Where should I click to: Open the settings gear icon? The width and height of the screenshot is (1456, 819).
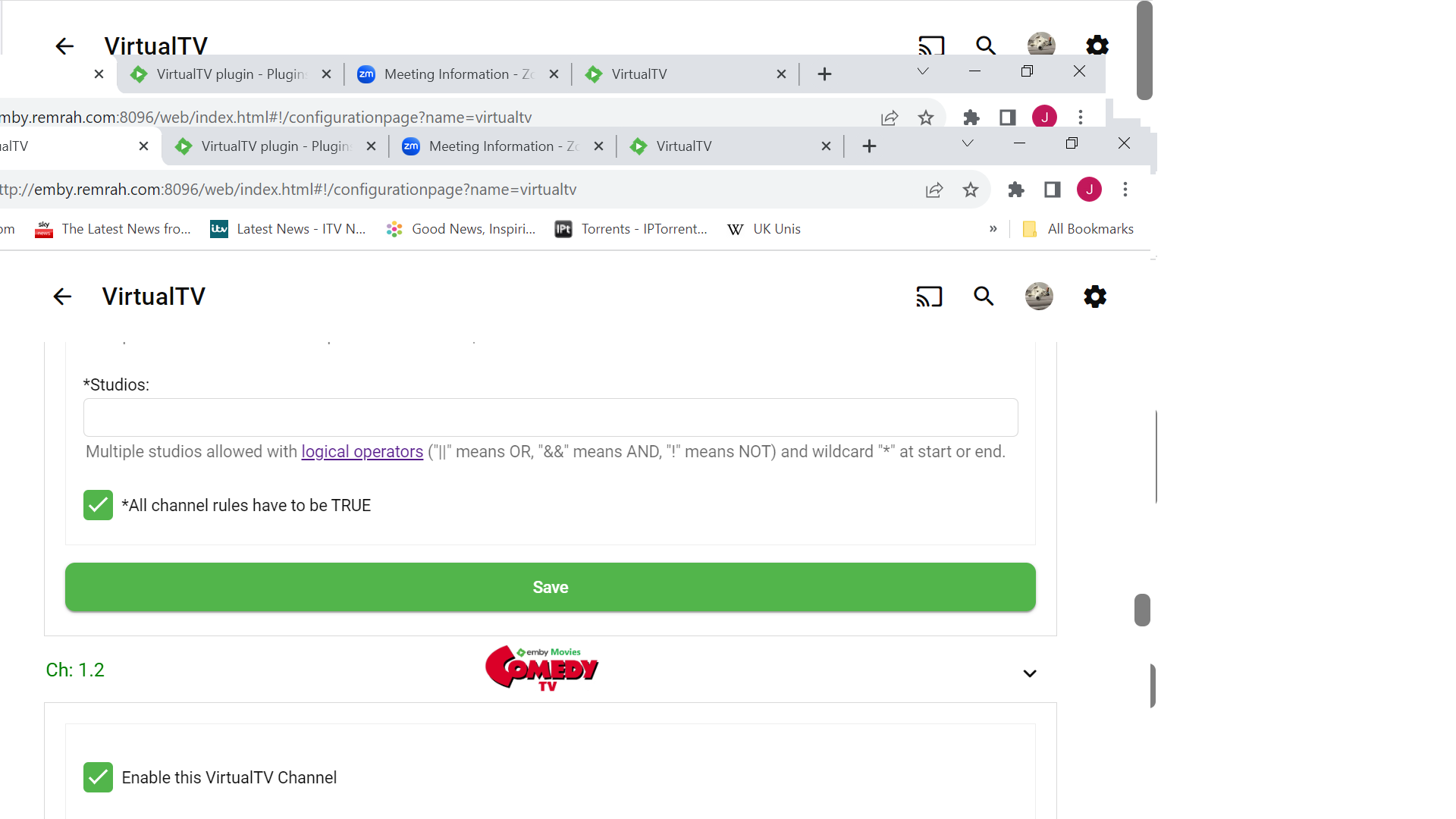click(1095, 297)
